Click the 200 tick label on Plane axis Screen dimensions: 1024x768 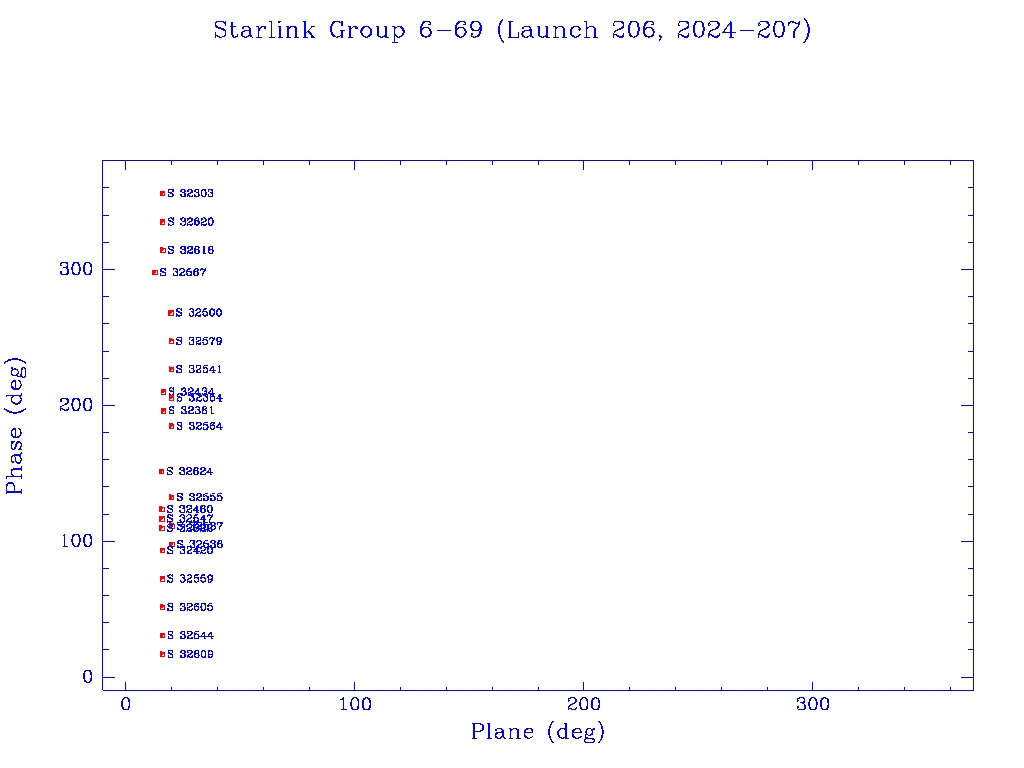[x=583, y=704]
